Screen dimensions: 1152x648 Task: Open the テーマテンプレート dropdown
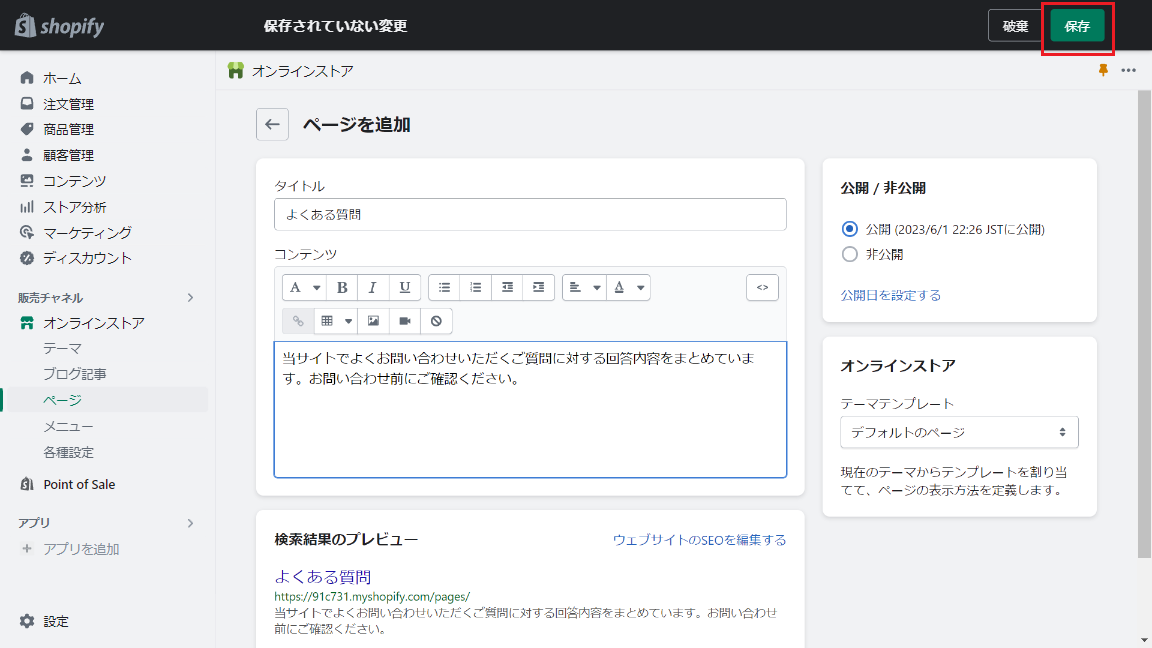point(959,432)
